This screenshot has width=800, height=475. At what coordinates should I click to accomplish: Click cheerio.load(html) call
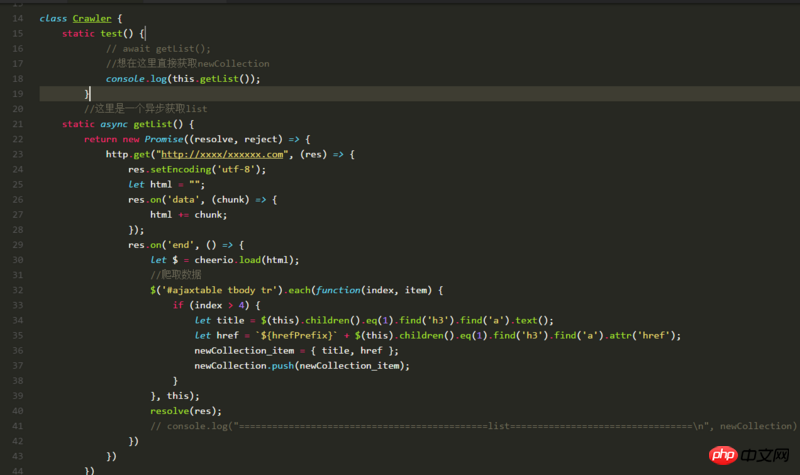tap(244, 260)
